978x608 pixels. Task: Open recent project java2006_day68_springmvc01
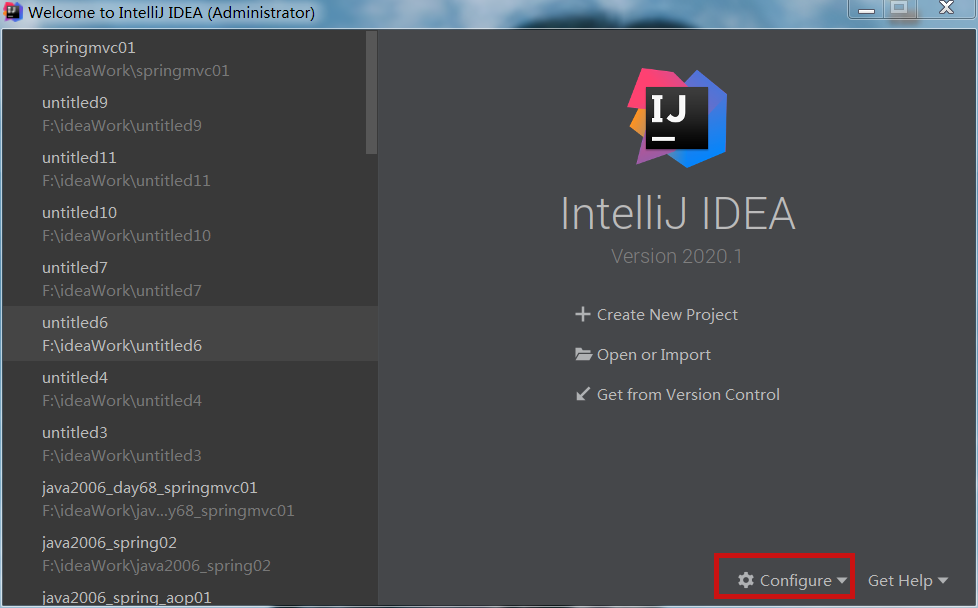coord(190,498)
